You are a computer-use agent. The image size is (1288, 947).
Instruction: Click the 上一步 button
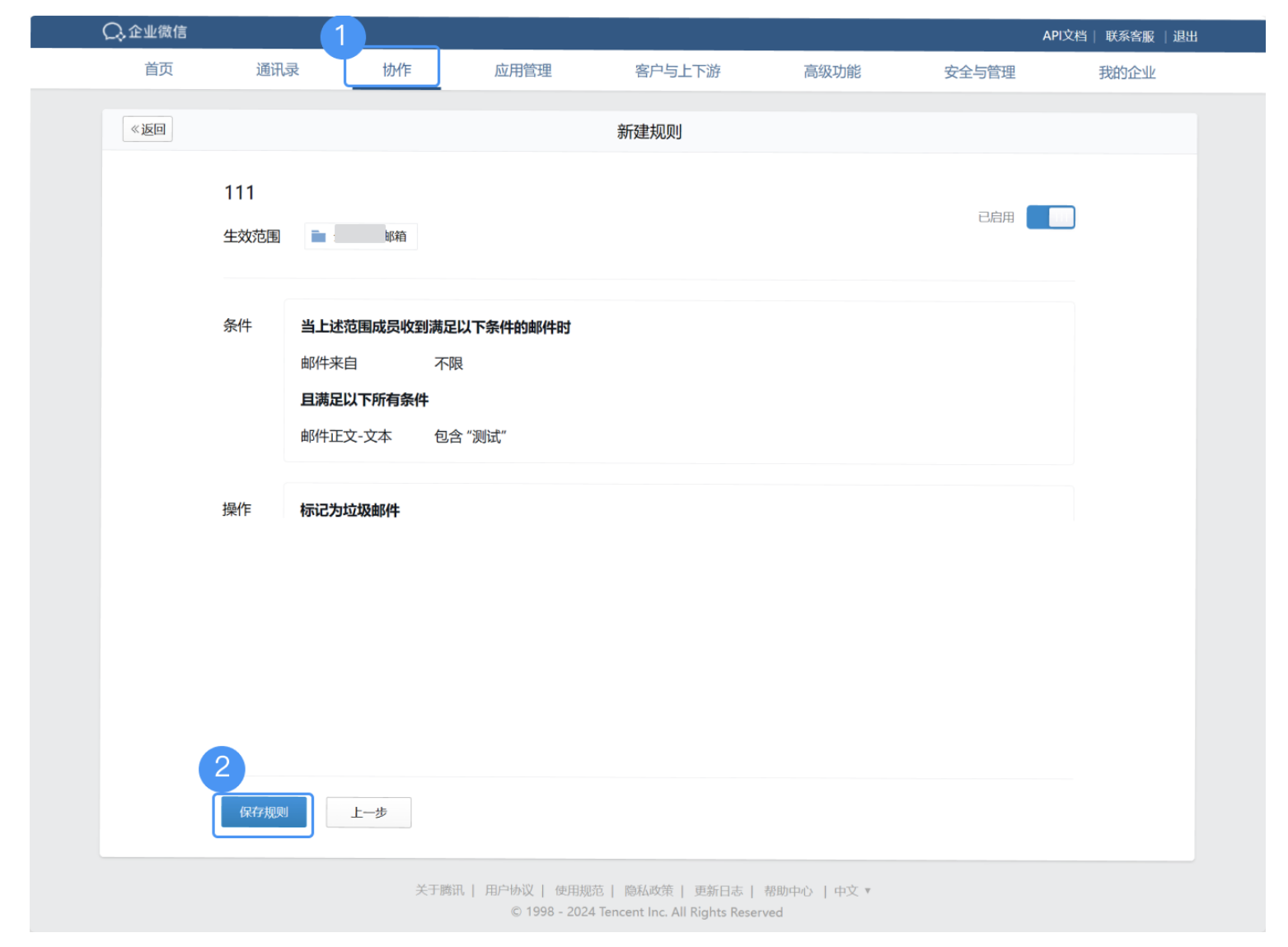click(368, 812)
